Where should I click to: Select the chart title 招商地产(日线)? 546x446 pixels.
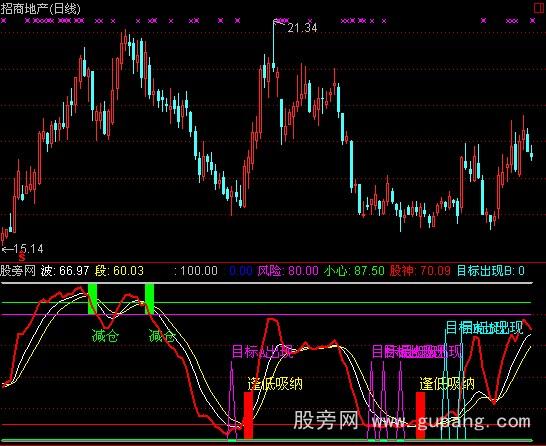40,9
